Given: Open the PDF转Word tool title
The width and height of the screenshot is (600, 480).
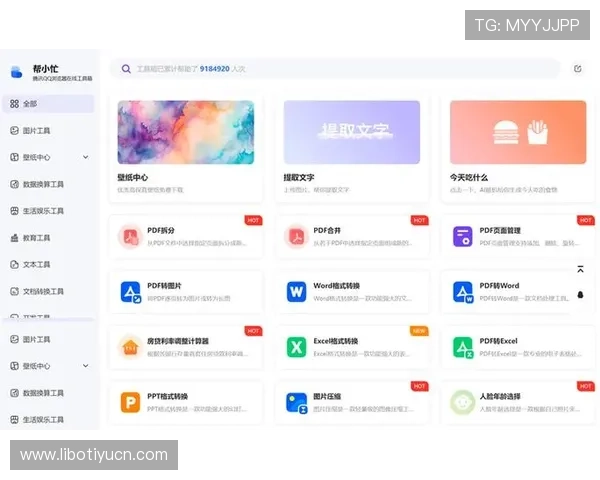Looking at the screenshot, I should point(500,286).
